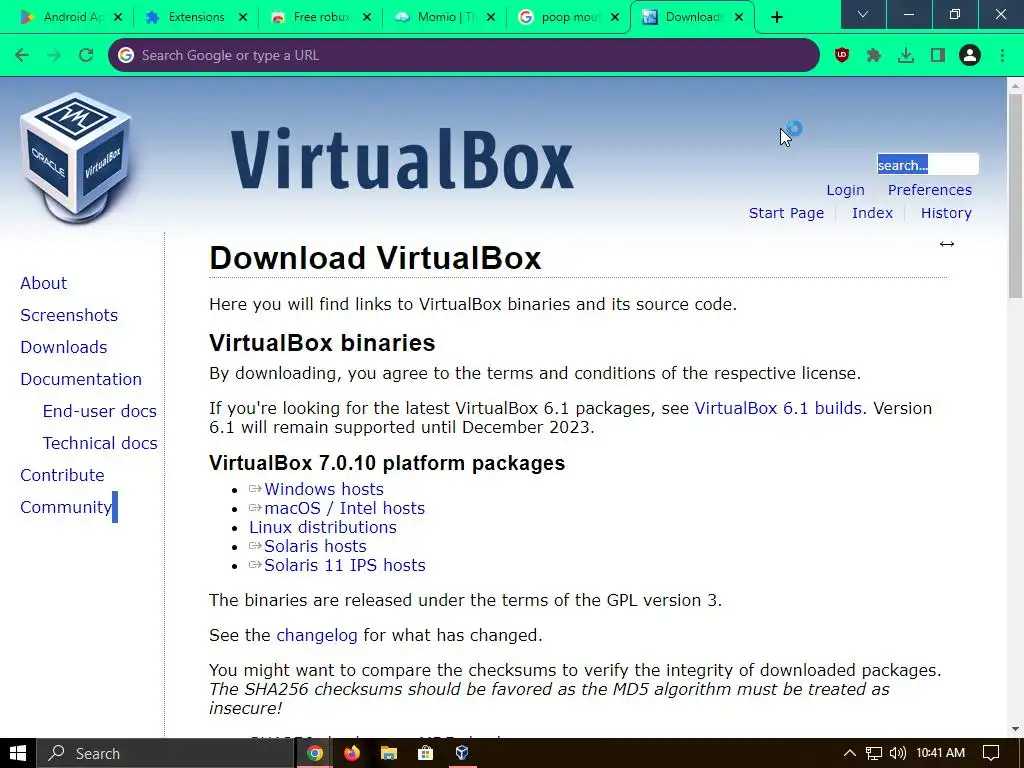The image size is (1024, 768).
Task: Launch Firefox from the taskbar
Action: click(352, 753)
